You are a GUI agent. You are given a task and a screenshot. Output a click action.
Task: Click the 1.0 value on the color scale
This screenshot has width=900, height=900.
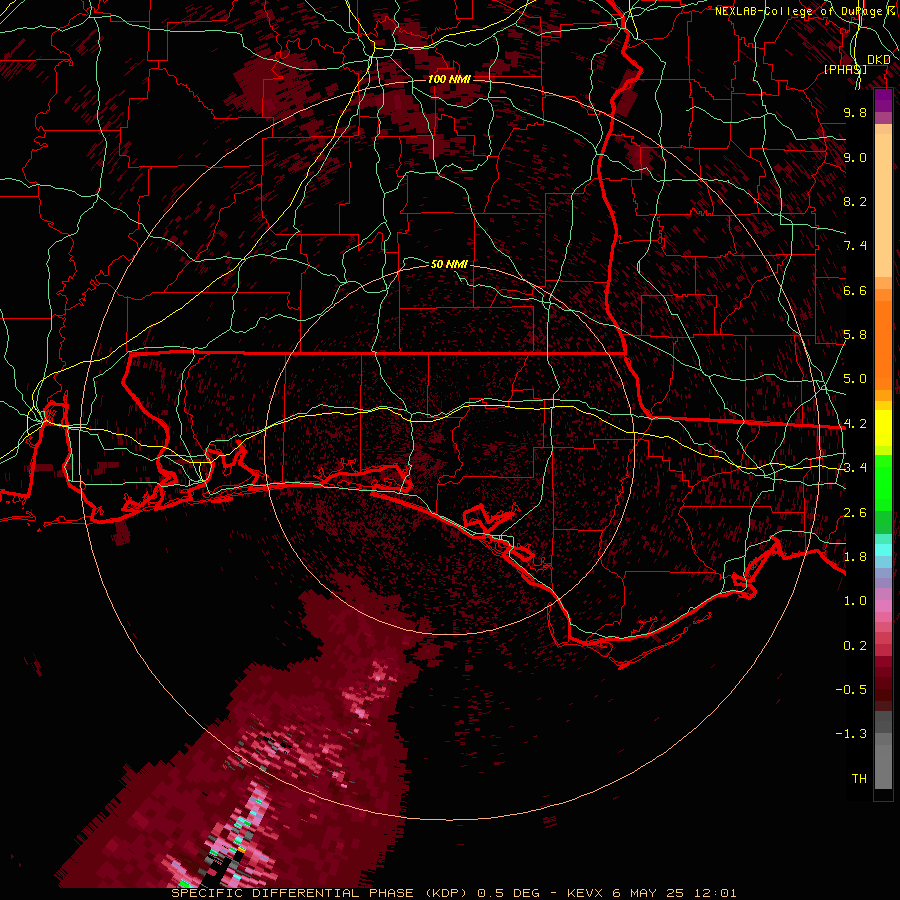pos(855,601)
